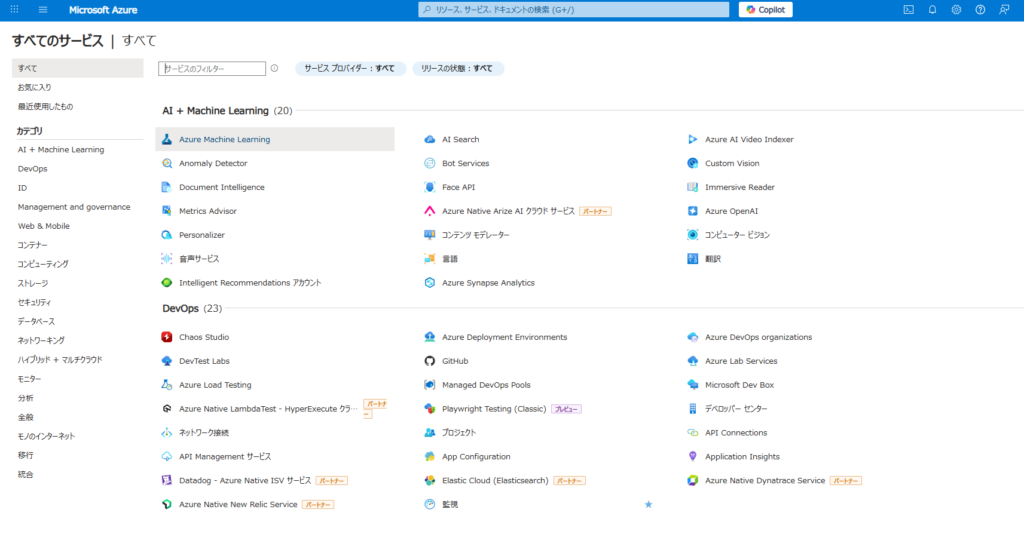The image size is (1024, 534).
Task: Click the DevTest Labs icon
Action: (167, 361)
